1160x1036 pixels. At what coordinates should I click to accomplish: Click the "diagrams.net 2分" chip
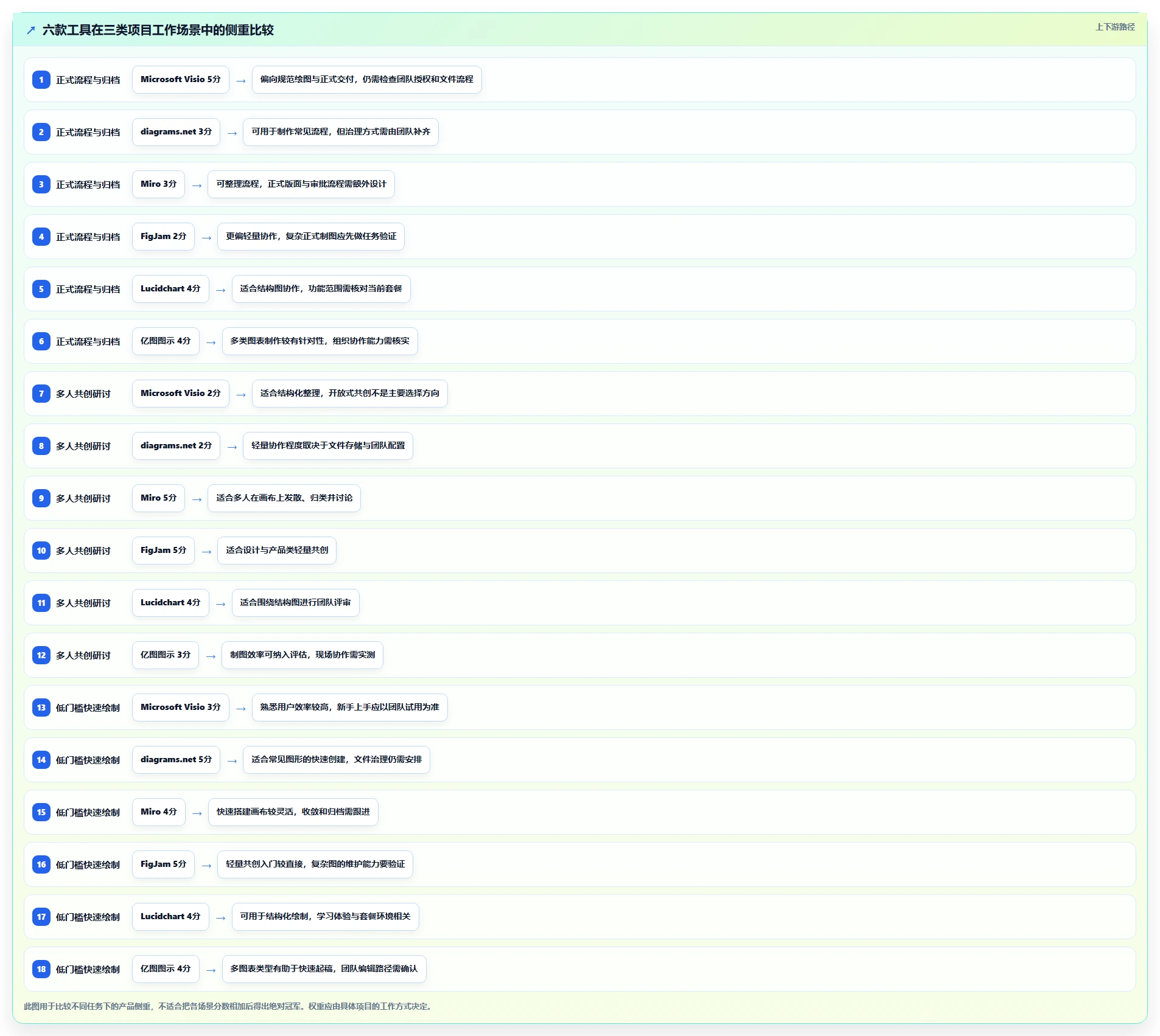point(176,446)
